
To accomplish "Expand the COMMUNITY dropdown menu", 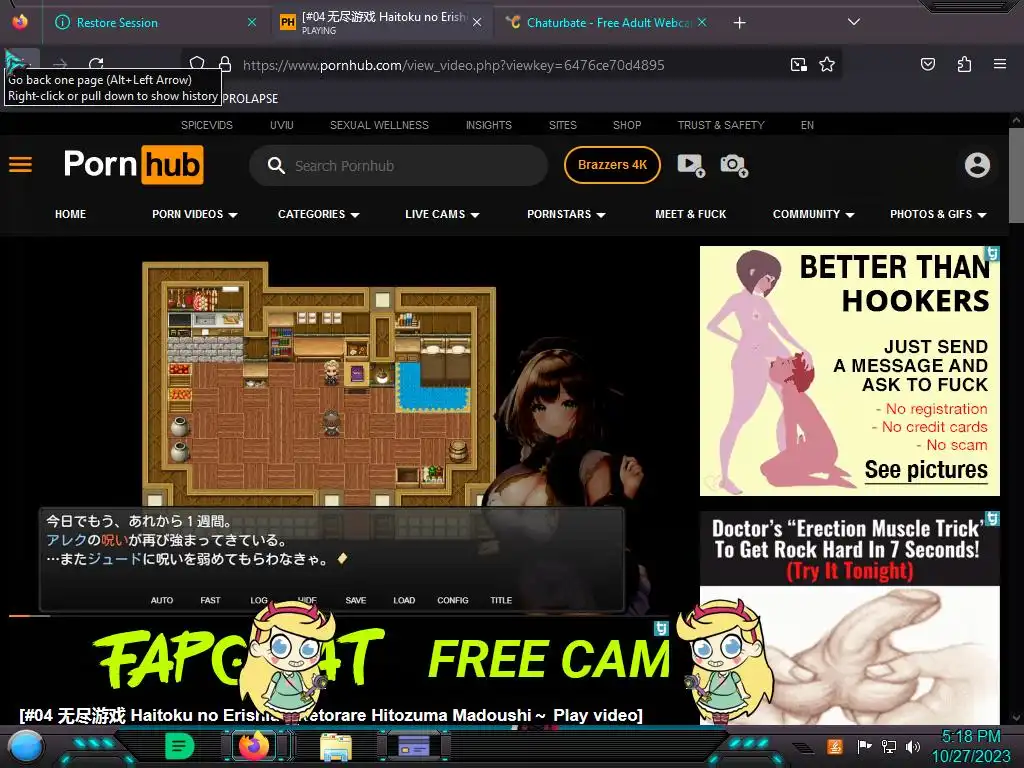I will point(814,214).
